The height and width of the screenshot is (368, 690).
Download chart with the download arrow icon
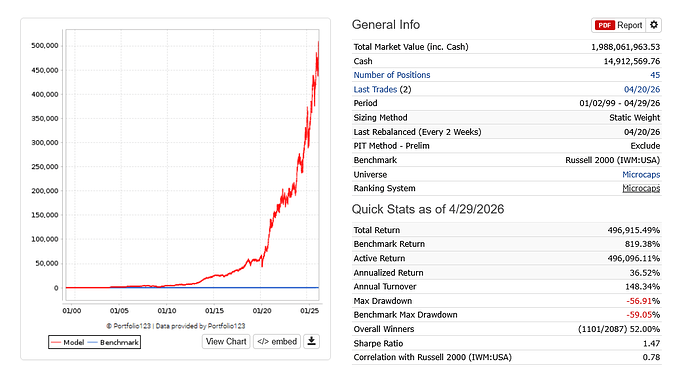click(311, 341)
